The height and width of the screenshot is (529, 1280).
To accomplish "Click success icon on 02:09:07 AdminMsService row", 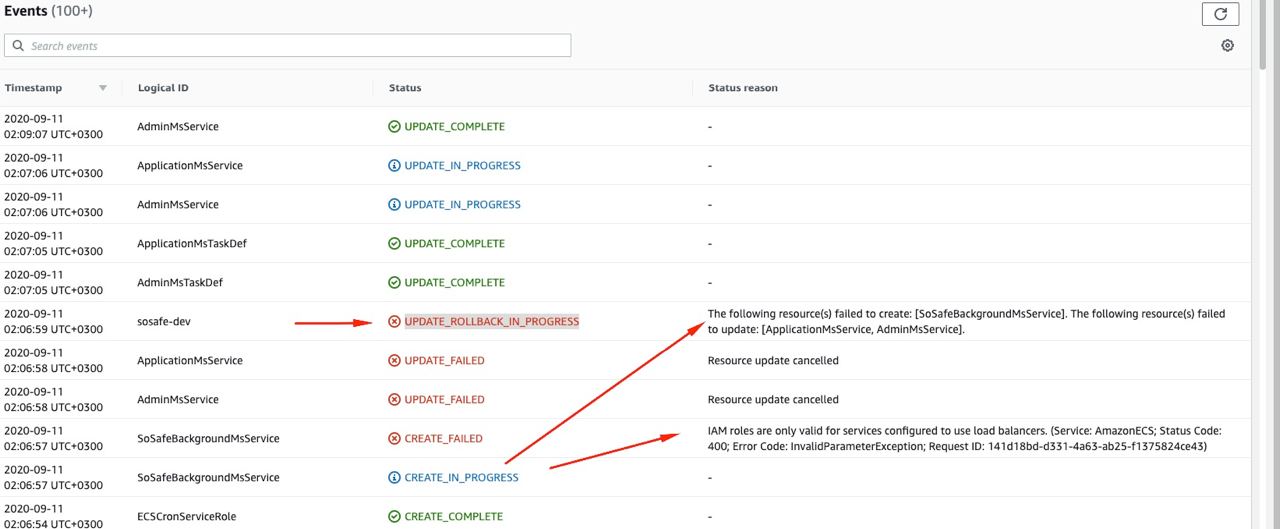I will [394, 127].
